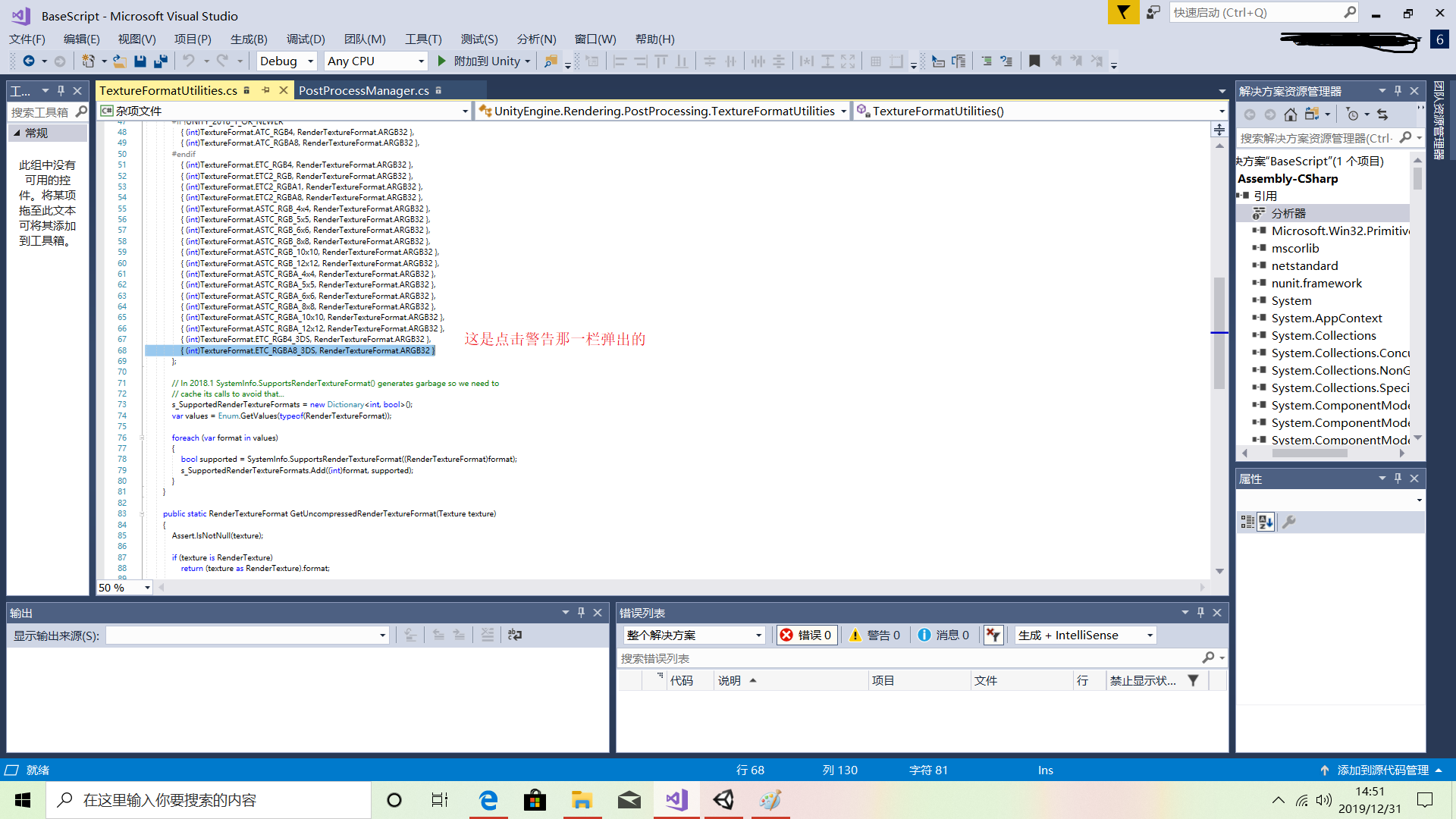Toggle word wrap icon in Output panel
Viewport: 1456px width, 819px height.
pos(515,635)
